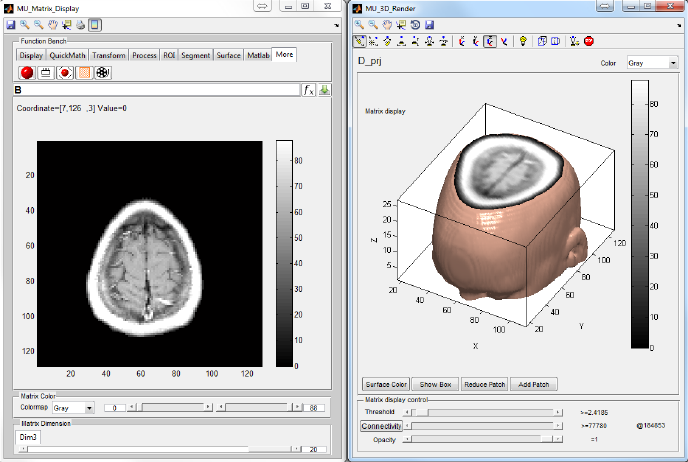Click the red sphere icon under More tab

[x=27, y=72]
